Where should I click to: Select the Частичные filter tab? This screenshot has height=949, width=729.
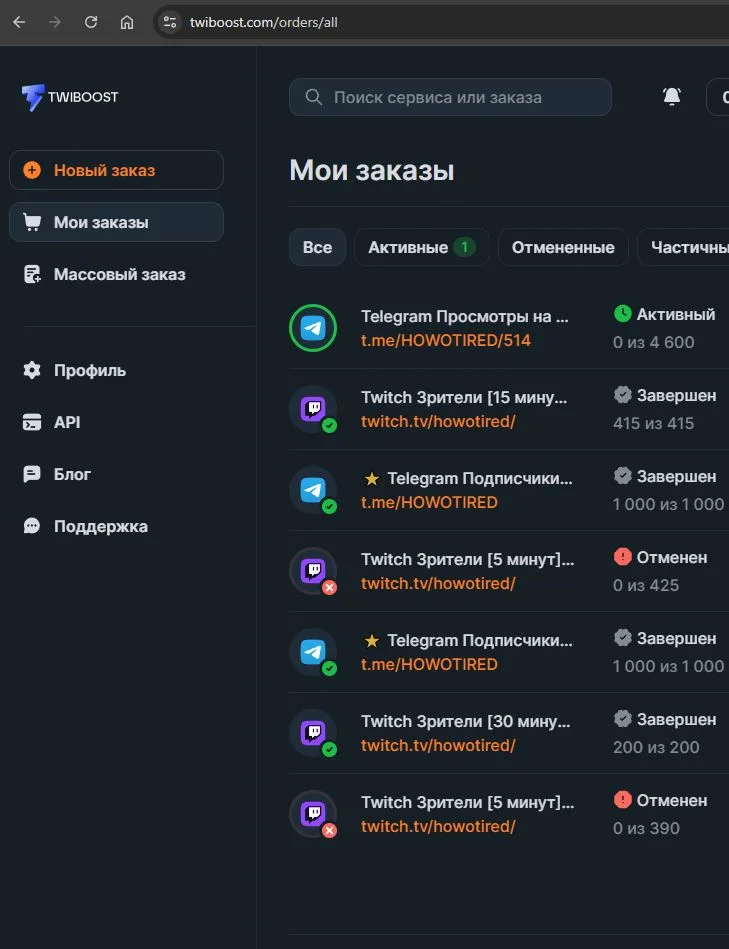(x=683, y=247)
